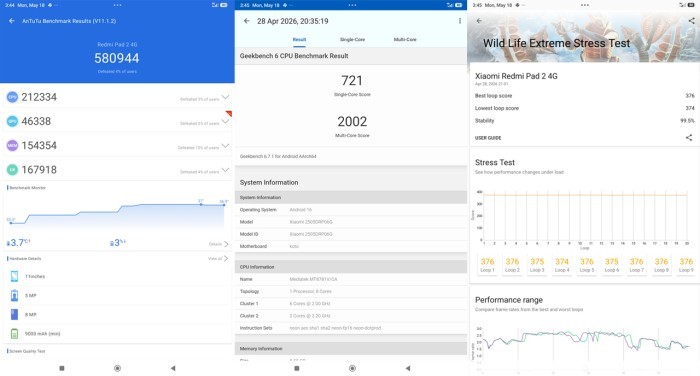This screenshot has height=376, width=700.
Task: Tap the battery indicator in AnTuTu status bar
Action: click(224, 5)
